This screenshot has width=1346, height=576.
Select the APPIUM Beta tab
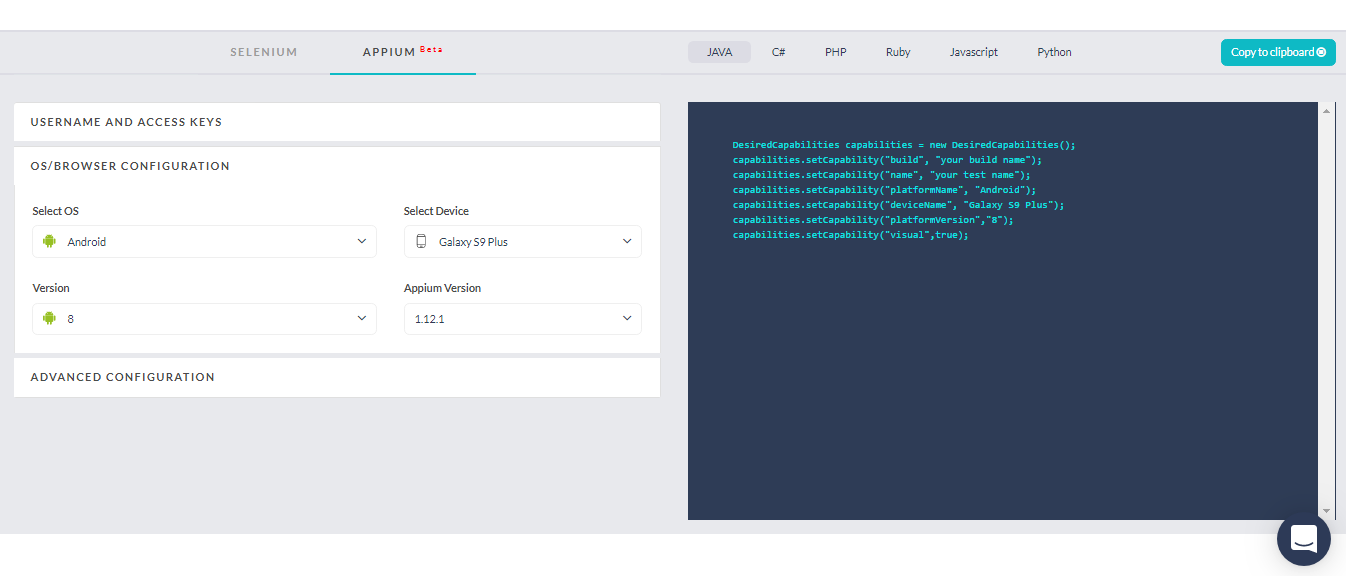coord(402,52)
